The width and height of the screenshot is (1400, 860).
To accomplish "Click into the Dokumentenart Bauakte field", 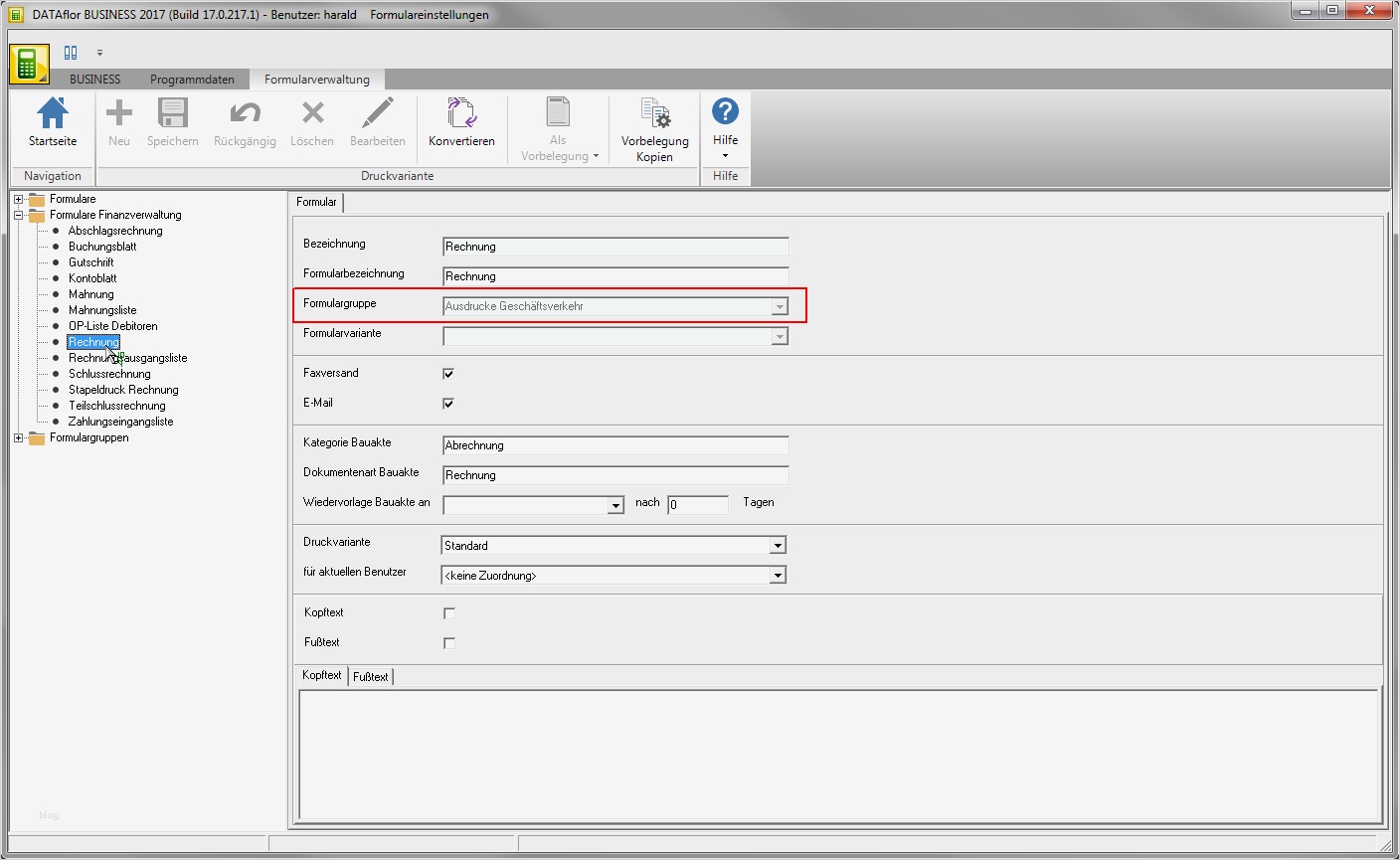I will (x=615, y=475).
